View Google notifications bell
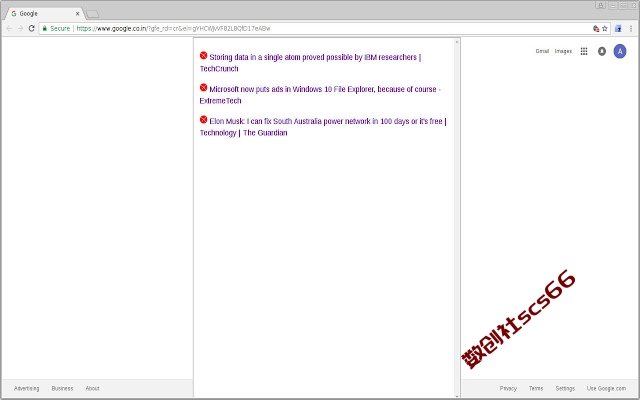The height and width of the screenshot is (400, 640). pyautogui.click(x=602, y=51)
